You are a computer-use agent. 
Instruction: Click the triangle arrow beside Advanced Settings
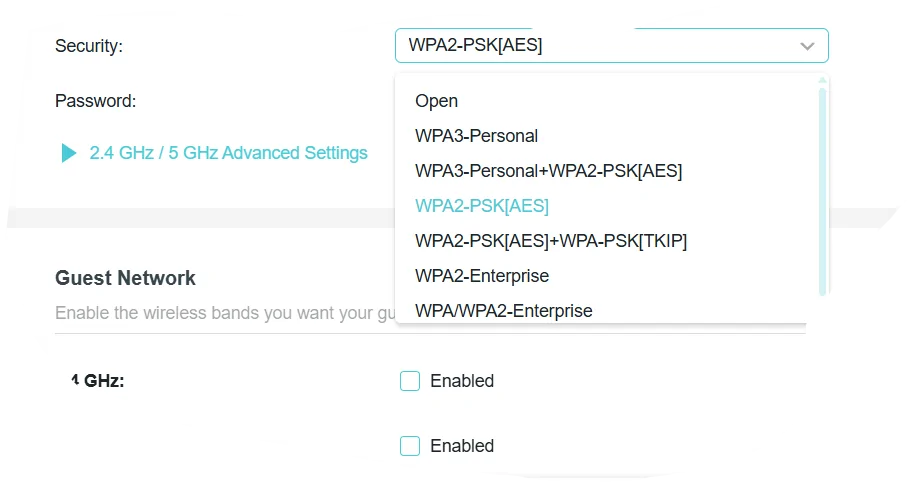point(69,153)
